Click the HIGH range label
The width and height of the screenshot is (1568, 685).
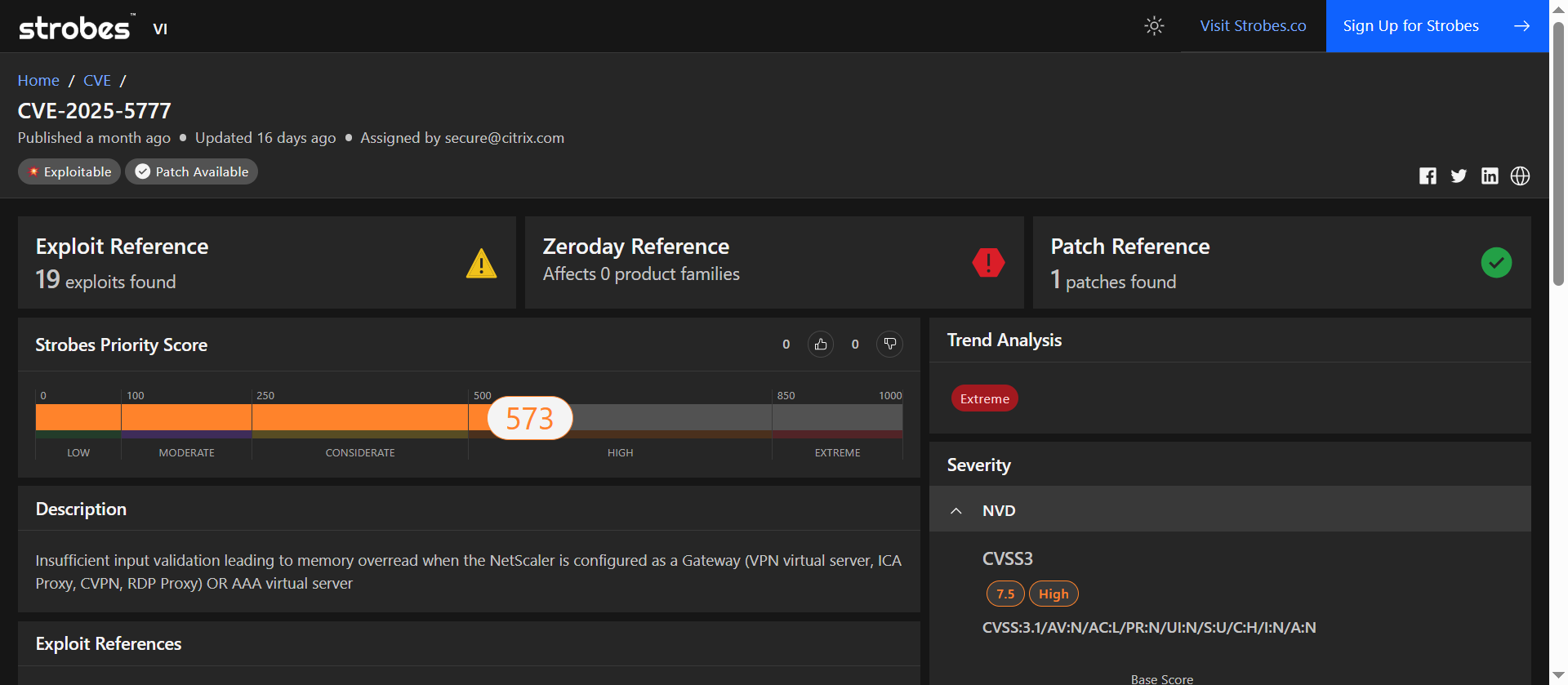620,453
